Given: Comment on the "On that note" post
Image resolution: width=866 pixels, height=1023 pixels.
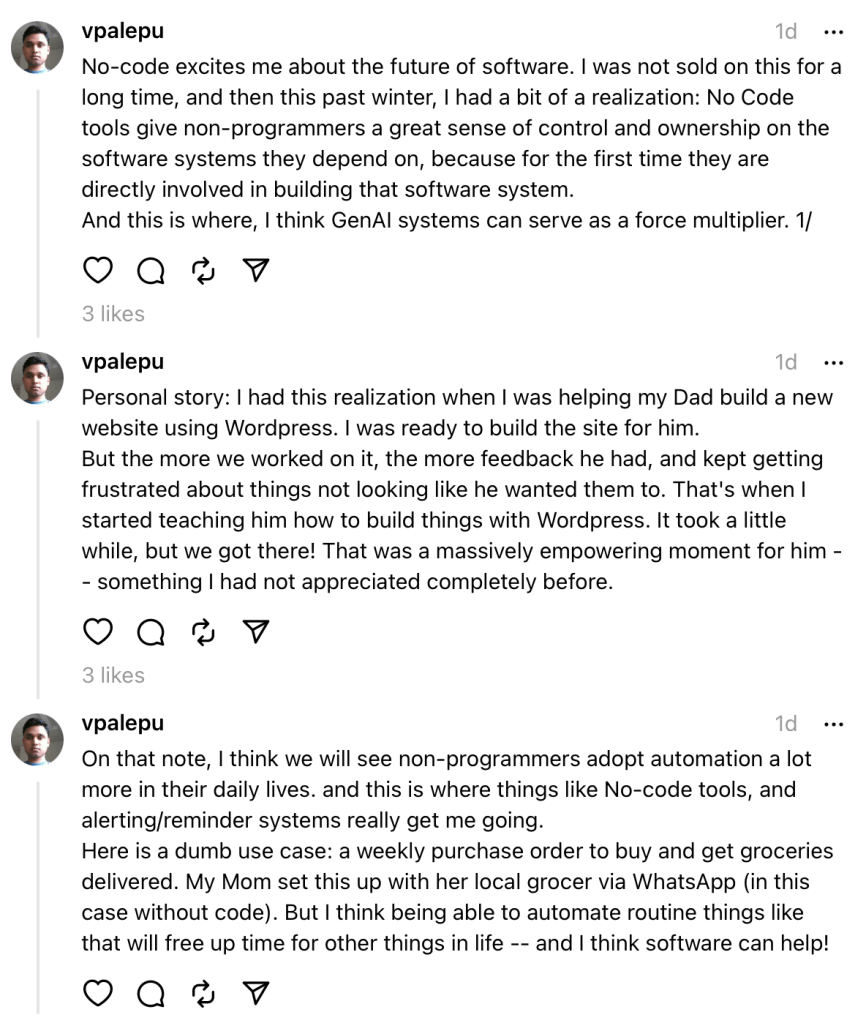Looking at the screenshot, I should coord(151,993).
